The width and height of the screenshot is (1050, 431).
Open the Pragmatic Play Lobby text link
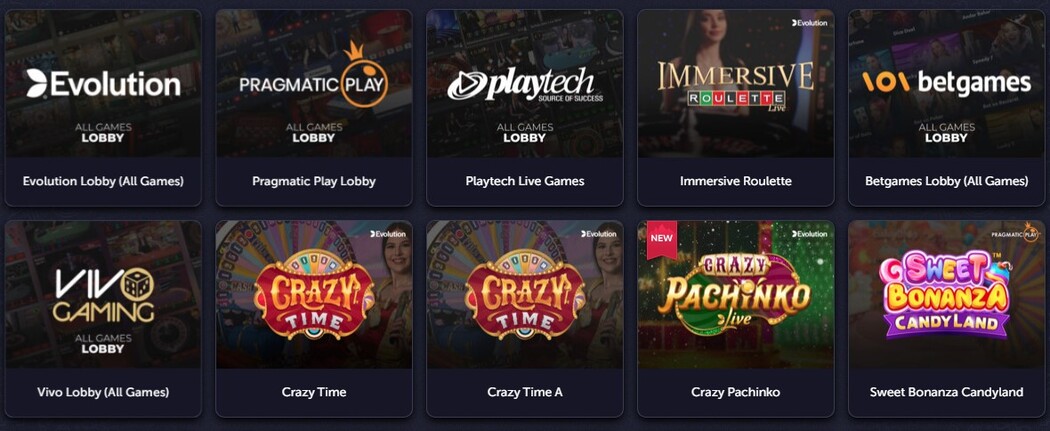314,181
